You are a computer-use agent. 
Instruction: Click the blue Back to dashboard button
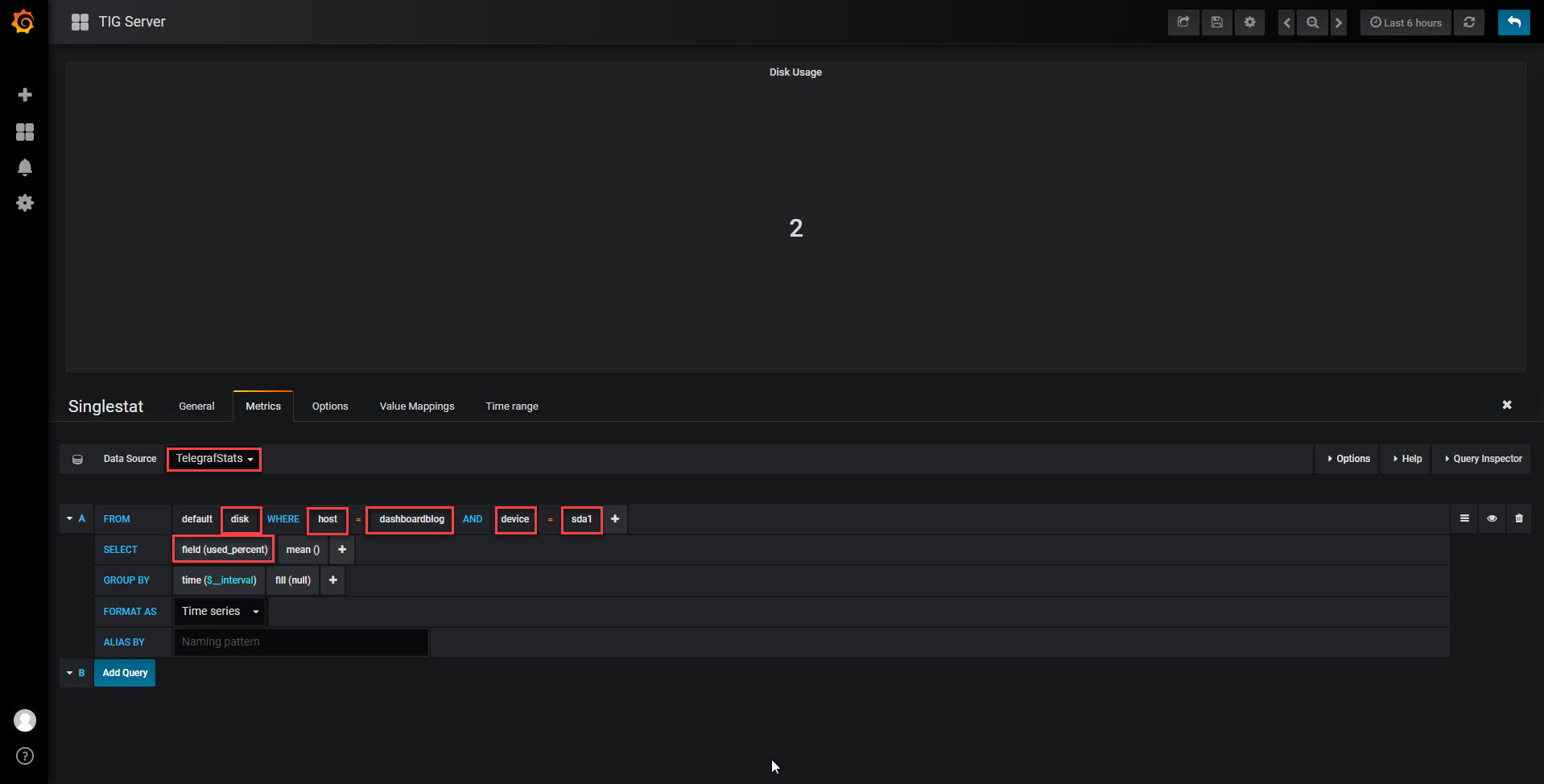point(1513,23)
